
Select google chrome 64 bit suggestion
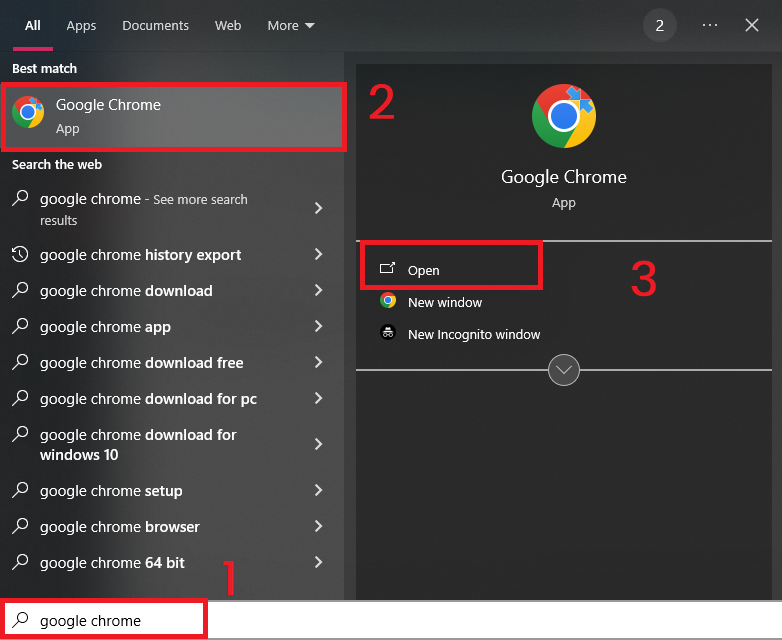click(112, 563)
